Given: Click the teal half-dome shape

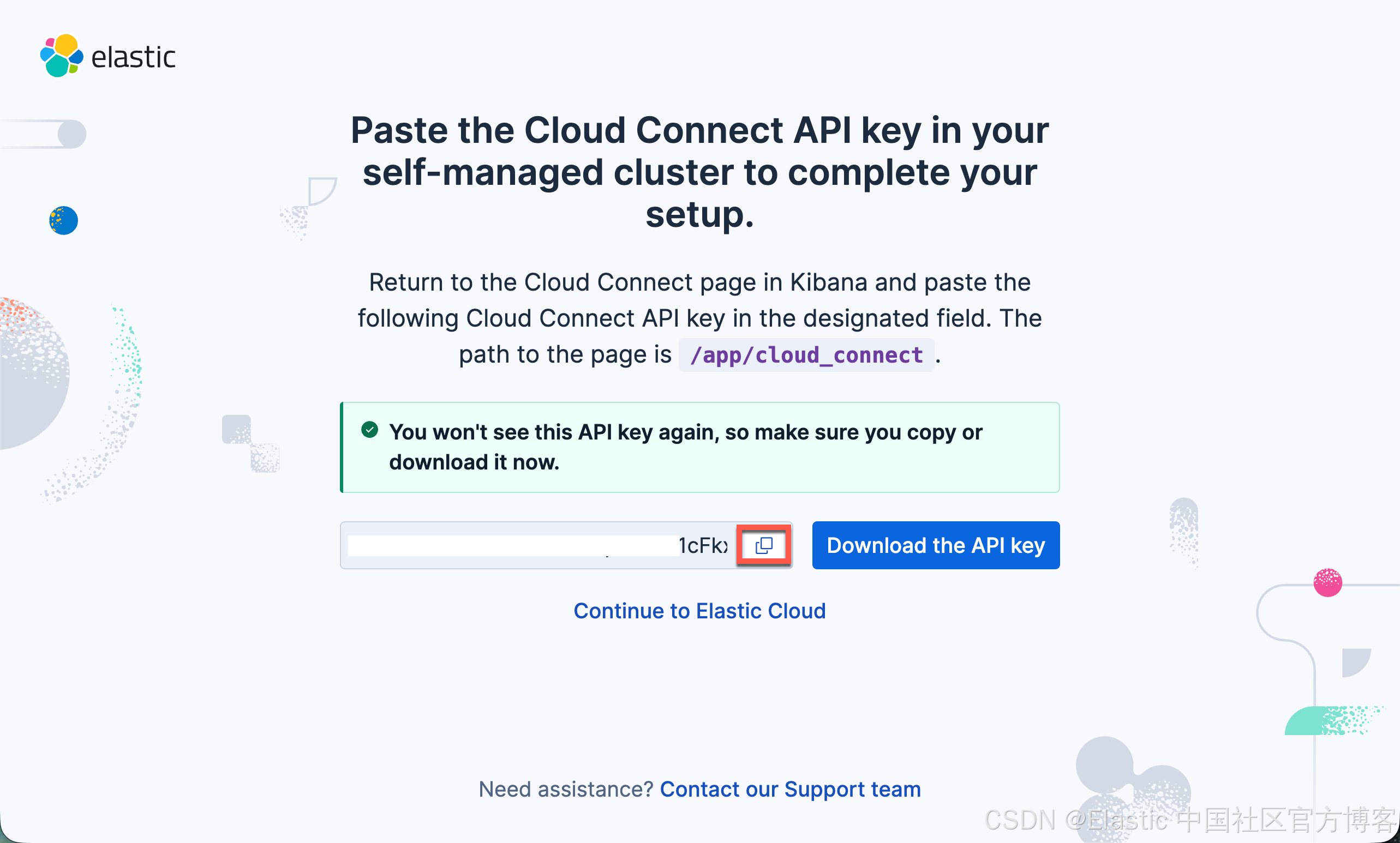Looking at the screenshot, I should (1332, 720).
